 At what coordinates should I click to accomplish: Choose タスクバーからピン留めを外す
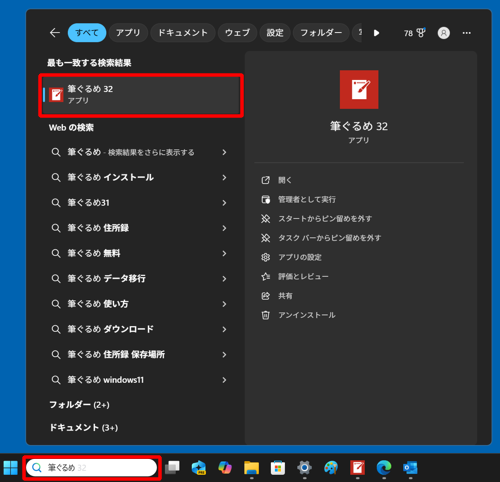tap(330, 238)
